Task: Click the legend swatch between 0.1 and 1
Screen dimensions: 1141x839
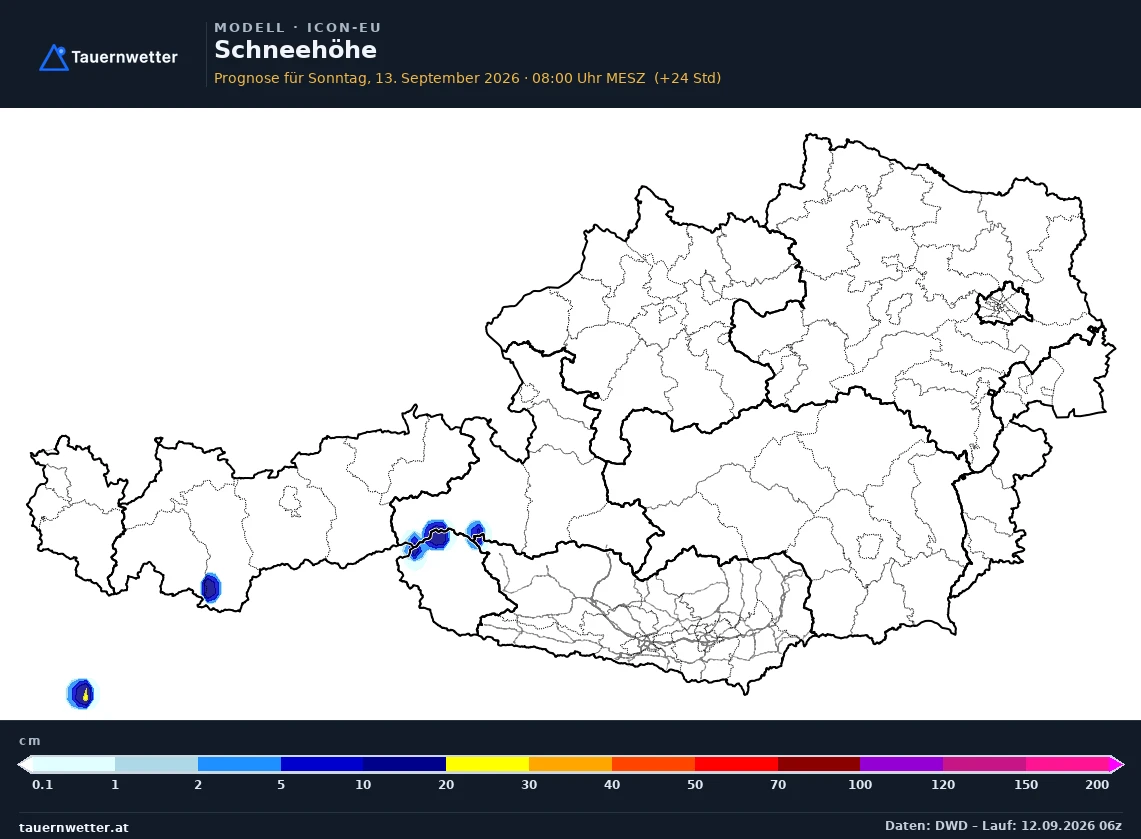Action: (73, 764)
